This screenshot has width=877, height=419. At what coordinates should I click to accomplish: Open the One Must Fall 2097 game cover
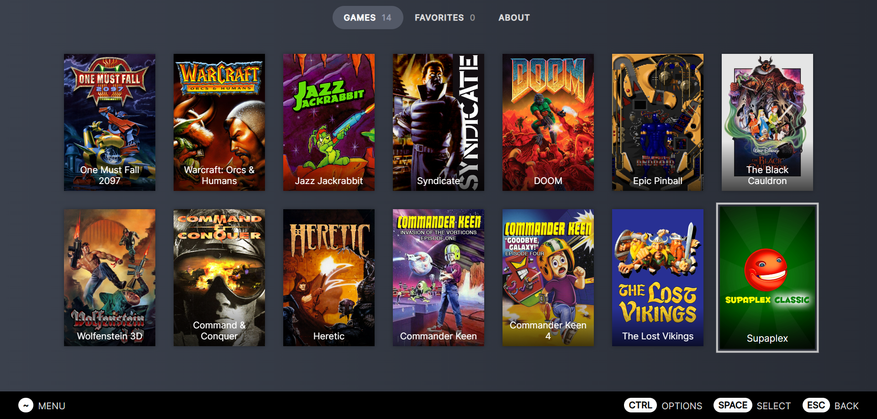[110, 123]
